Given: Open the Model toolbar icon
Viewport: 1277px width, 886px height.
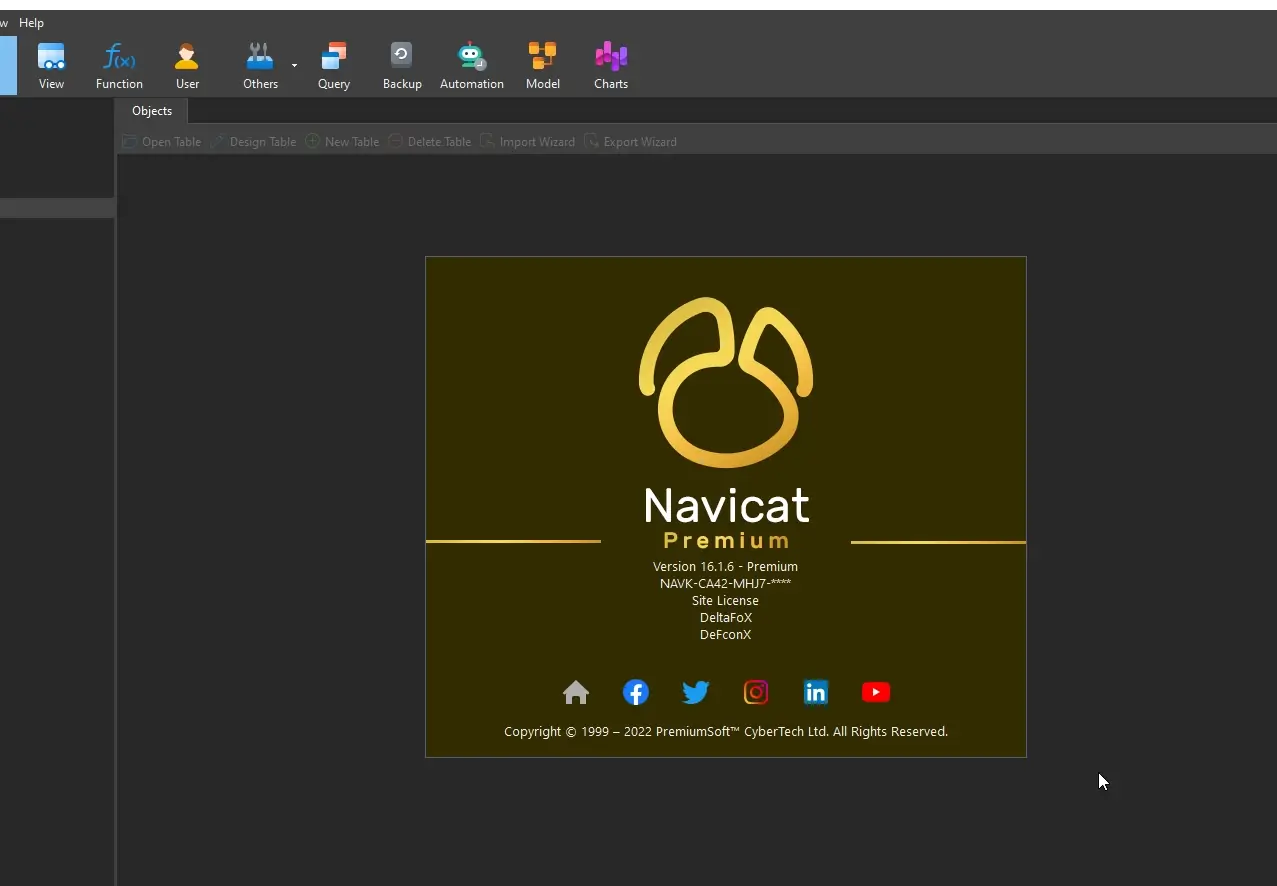Looking at the screenshot, I should (543, 66).
